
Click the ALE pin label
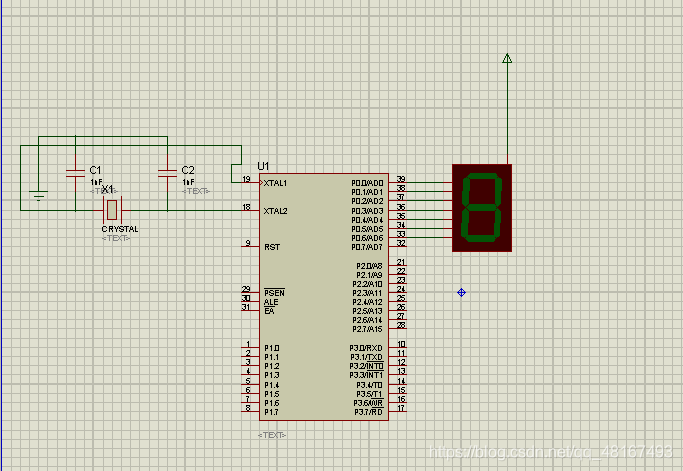pos(271,302)
